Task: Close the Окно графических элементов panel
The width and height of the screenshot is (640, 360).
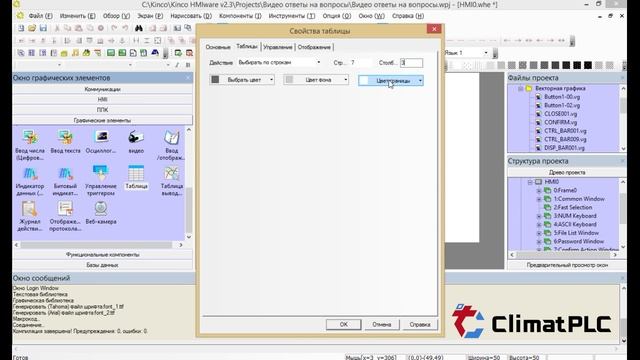Action: coord(188,78)
